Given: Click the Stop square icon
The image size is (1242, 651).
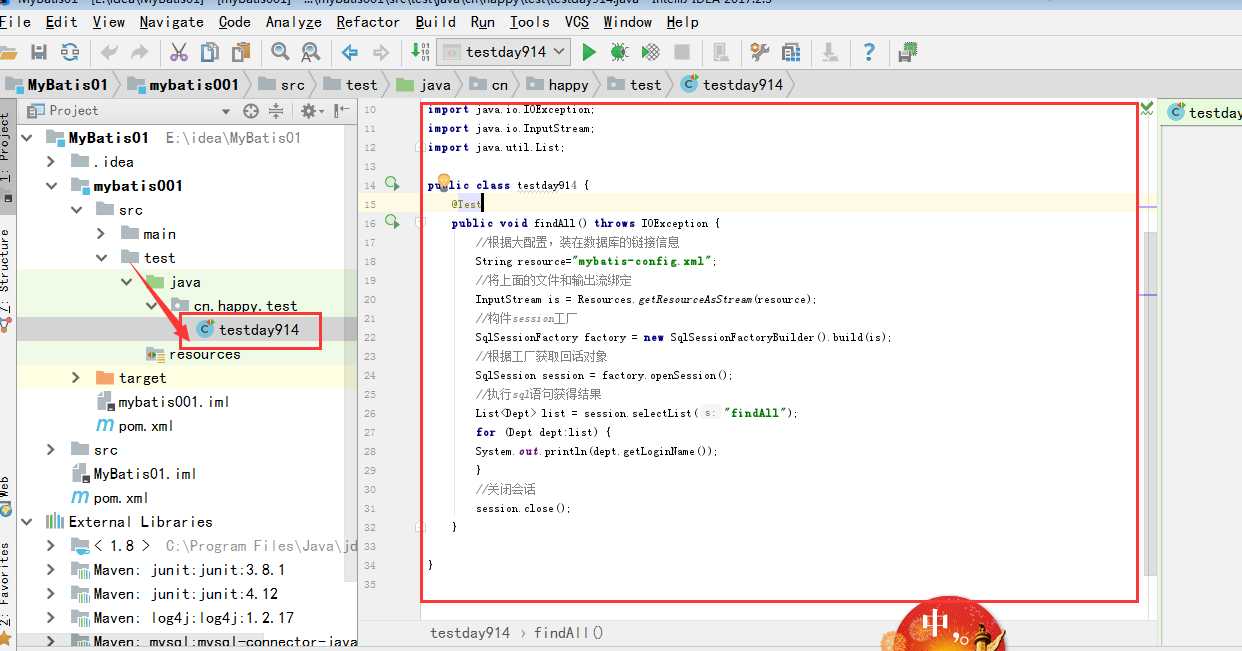Looking at the screenshot, I should (682, 52).
